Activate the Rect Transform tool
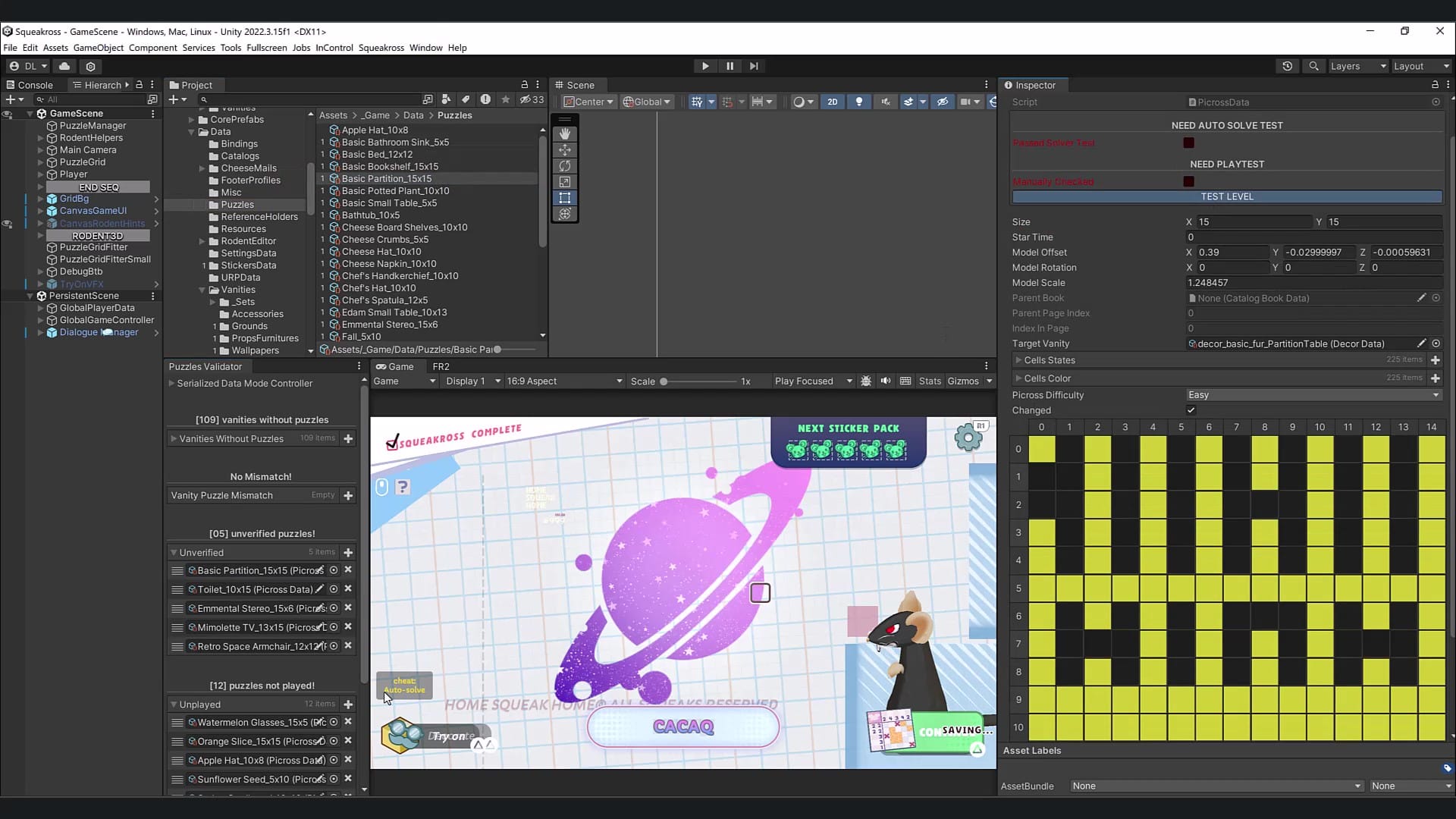 [x=565, y=198]
